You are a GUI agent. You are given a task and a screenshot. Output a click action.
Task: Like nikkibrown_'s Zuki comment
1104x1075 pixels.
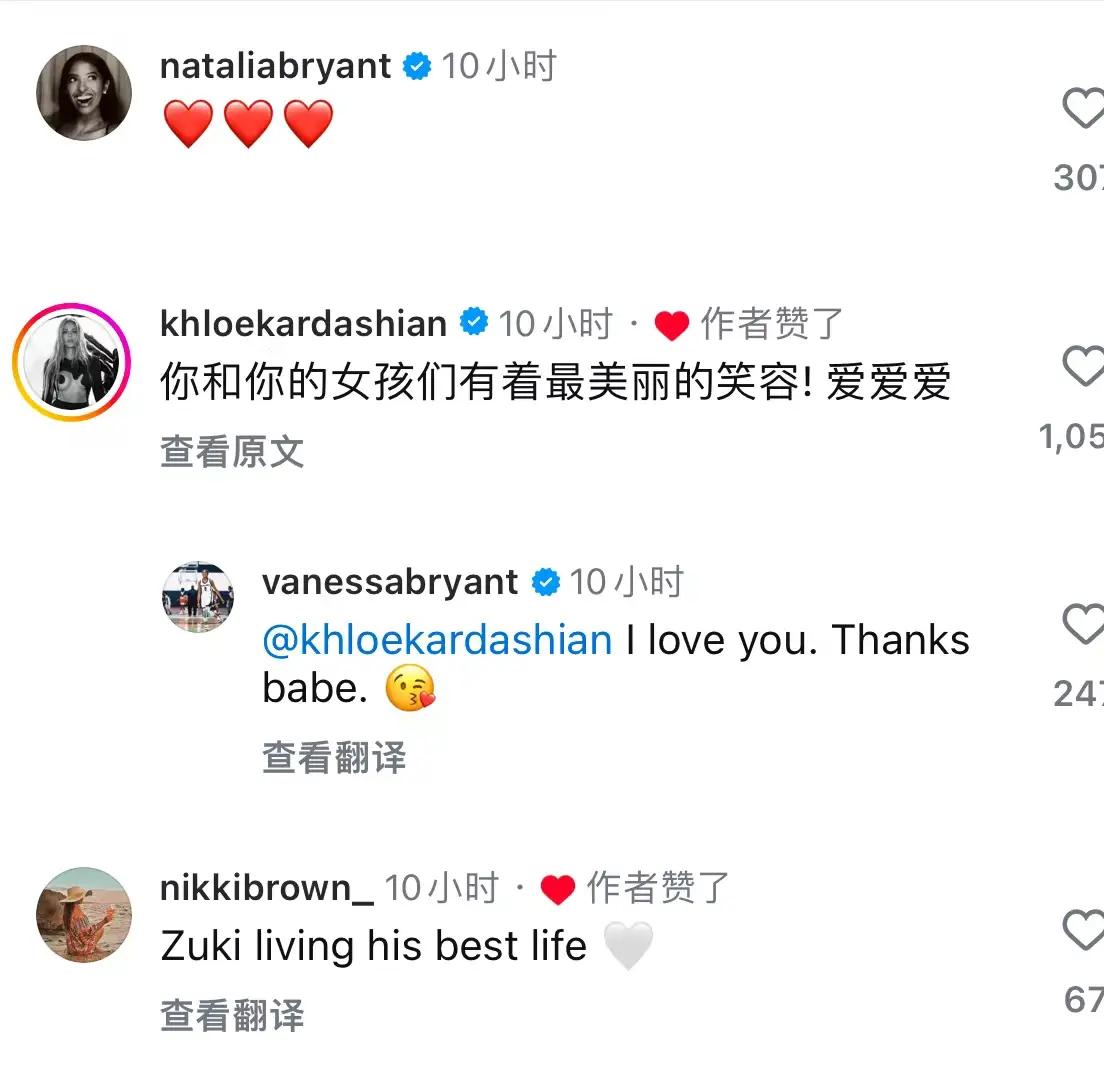(x=1084, y=929)
